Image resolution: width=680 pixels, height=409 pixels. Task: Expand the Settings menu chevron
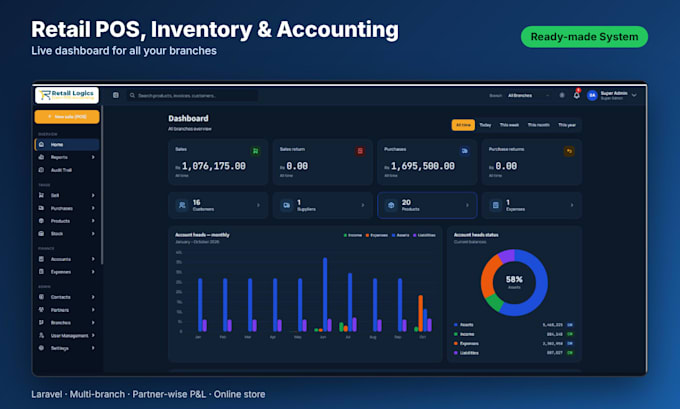93,348
